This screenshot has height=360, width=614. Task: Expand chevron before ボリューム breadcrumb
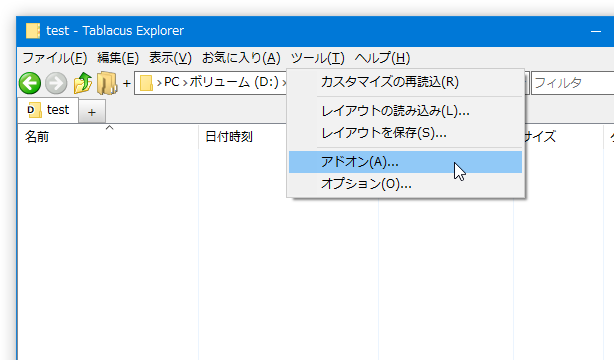(185, 83)
